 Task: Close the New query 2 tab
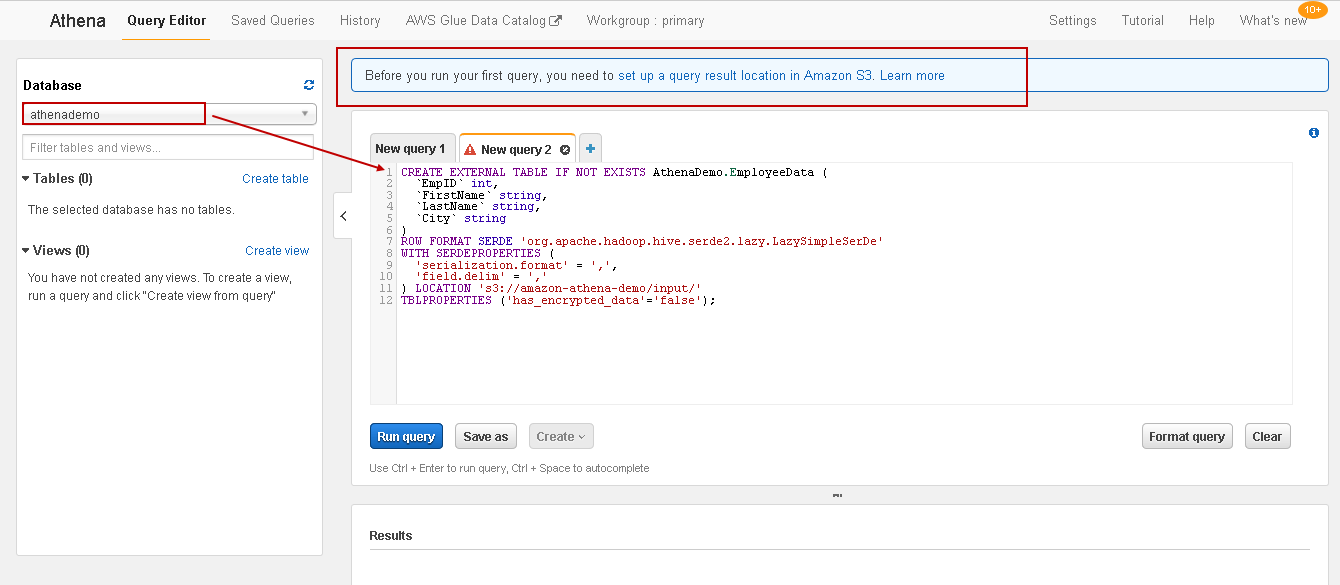click(564, 148)
